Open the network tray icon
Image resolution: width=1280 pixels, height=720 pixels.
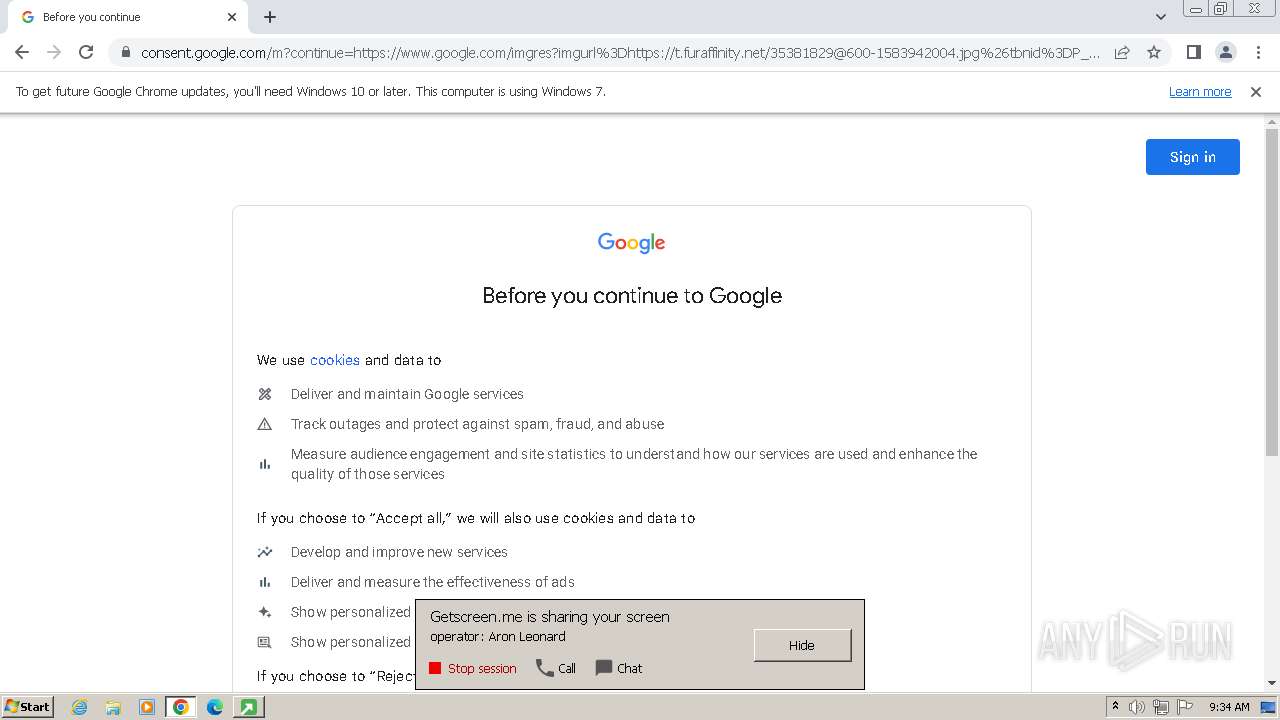[x=1161, y=707]
